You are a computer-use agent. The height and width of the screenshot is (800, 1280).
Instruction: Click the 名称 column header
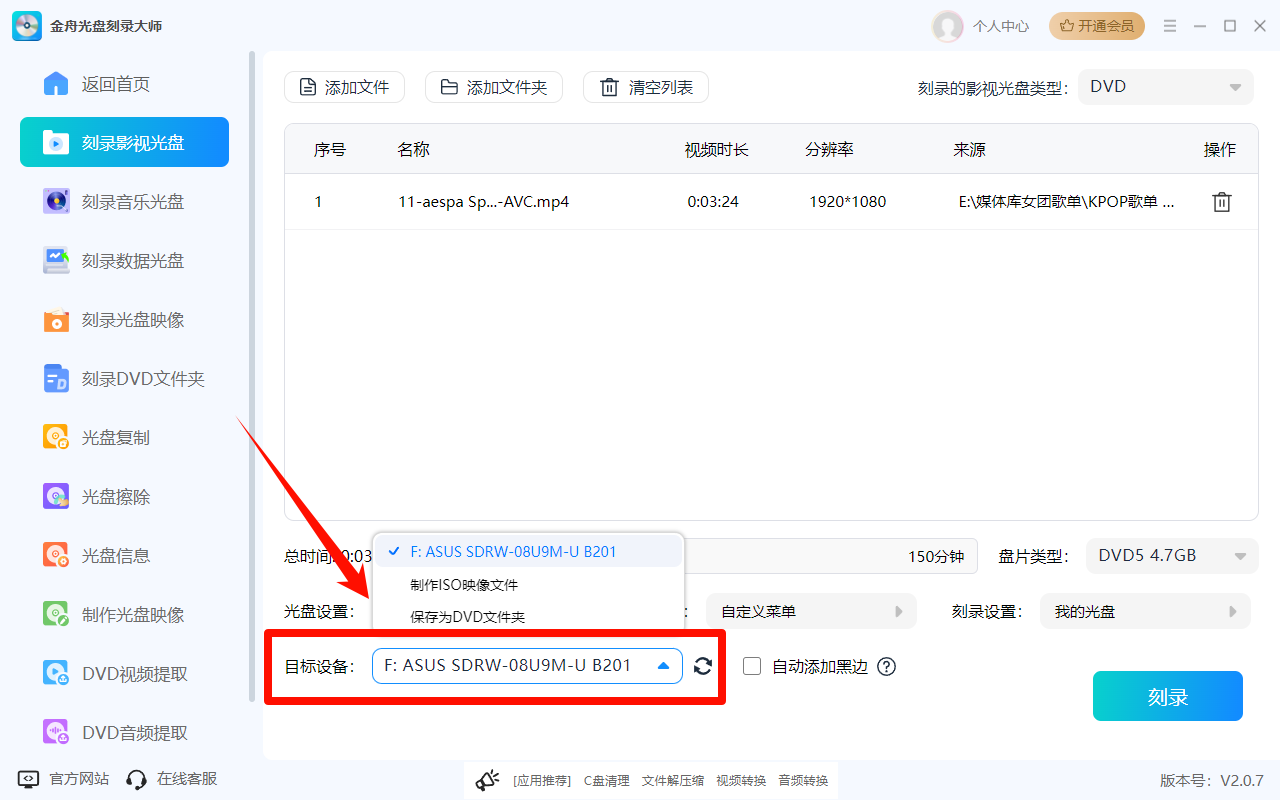[x=413, y=150]
